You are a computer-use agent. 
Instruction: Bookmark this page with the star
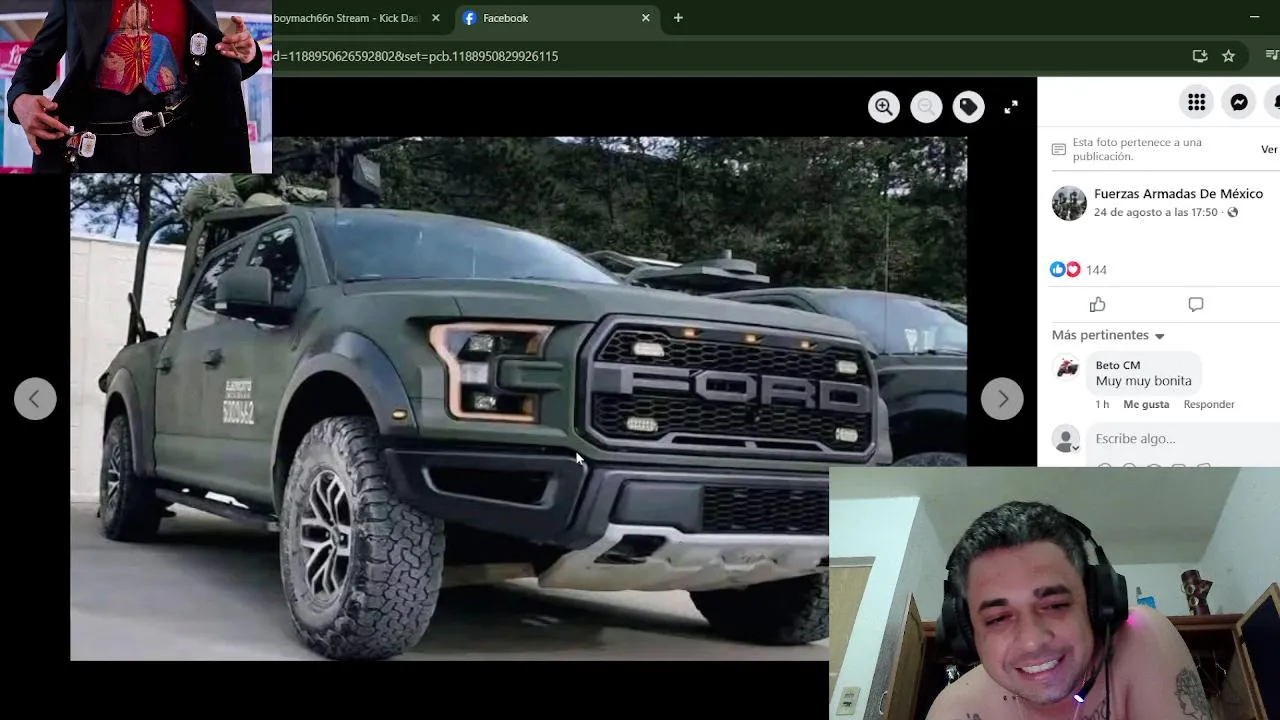click(1229, 56)
